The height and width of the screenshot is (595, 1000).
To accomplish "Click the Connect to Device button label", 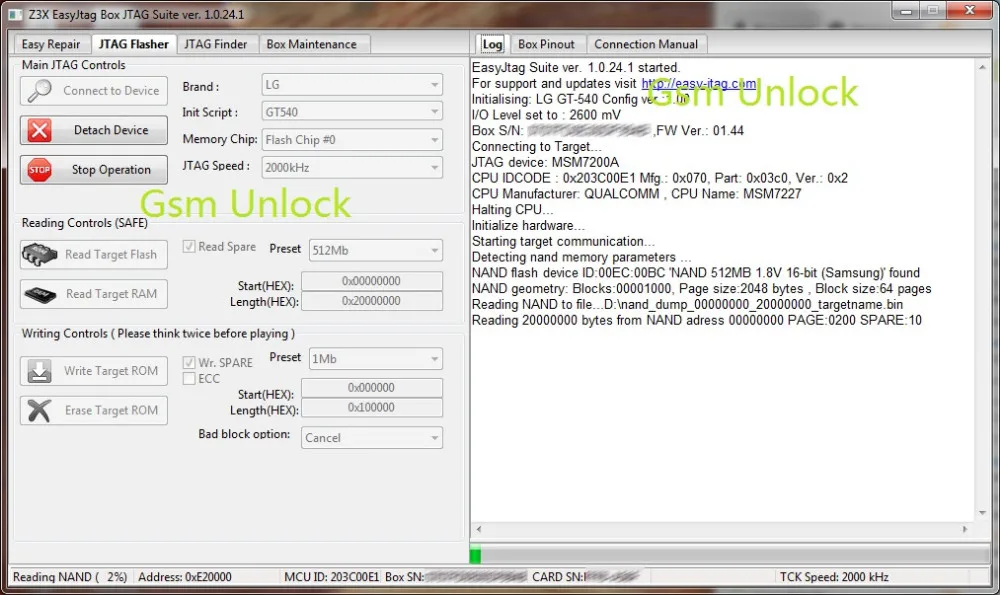I will (111, 91).
